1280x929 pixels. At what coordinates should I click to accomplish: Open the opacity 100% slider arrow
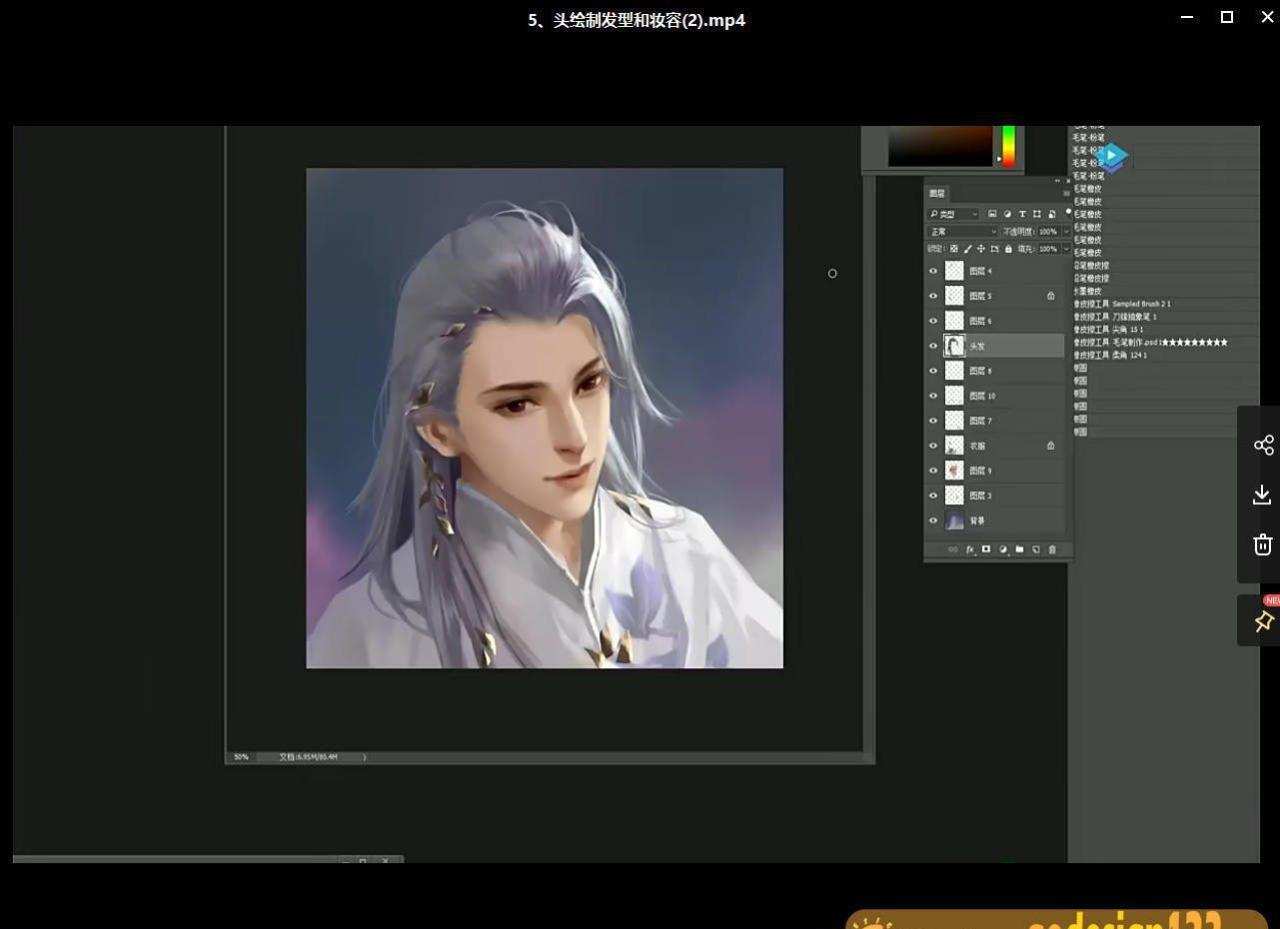1066,232
